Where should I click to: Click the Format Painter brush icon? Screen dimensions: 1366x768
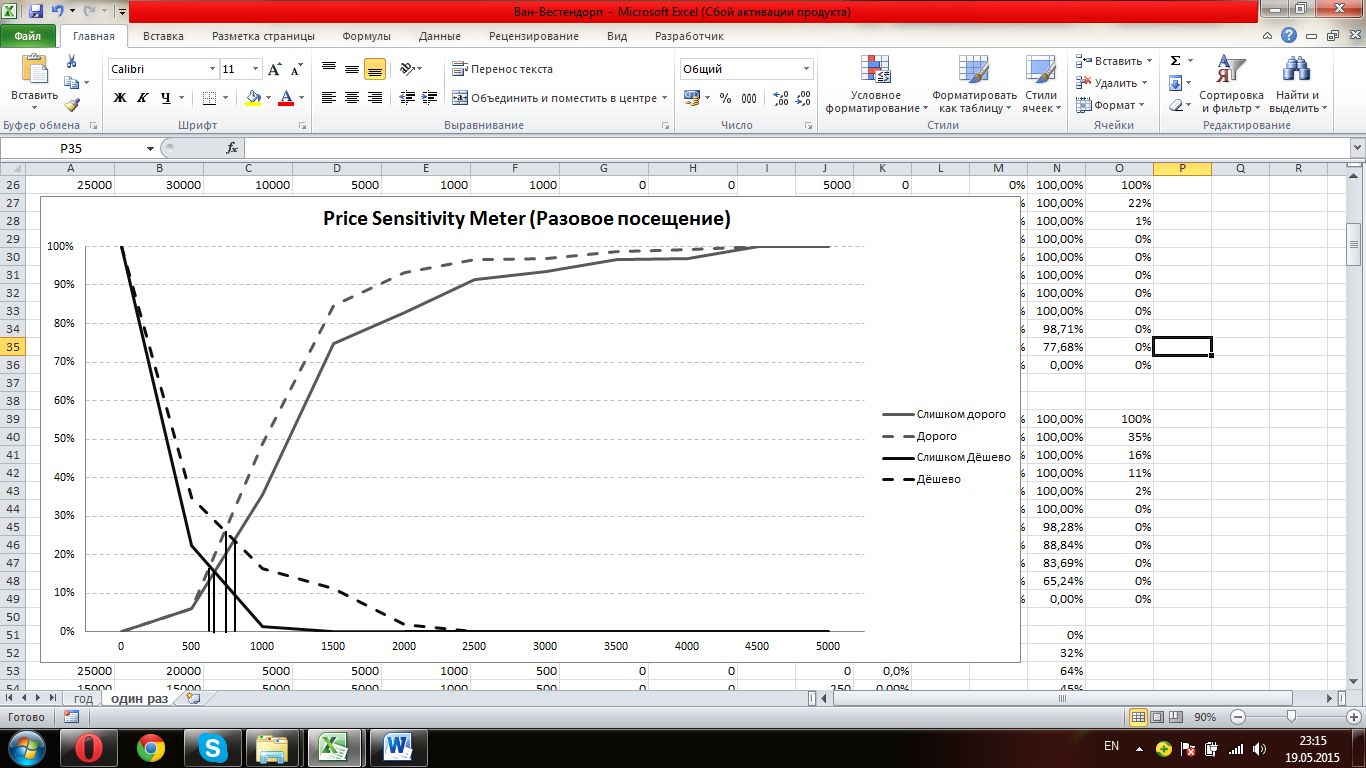[71, 104]
